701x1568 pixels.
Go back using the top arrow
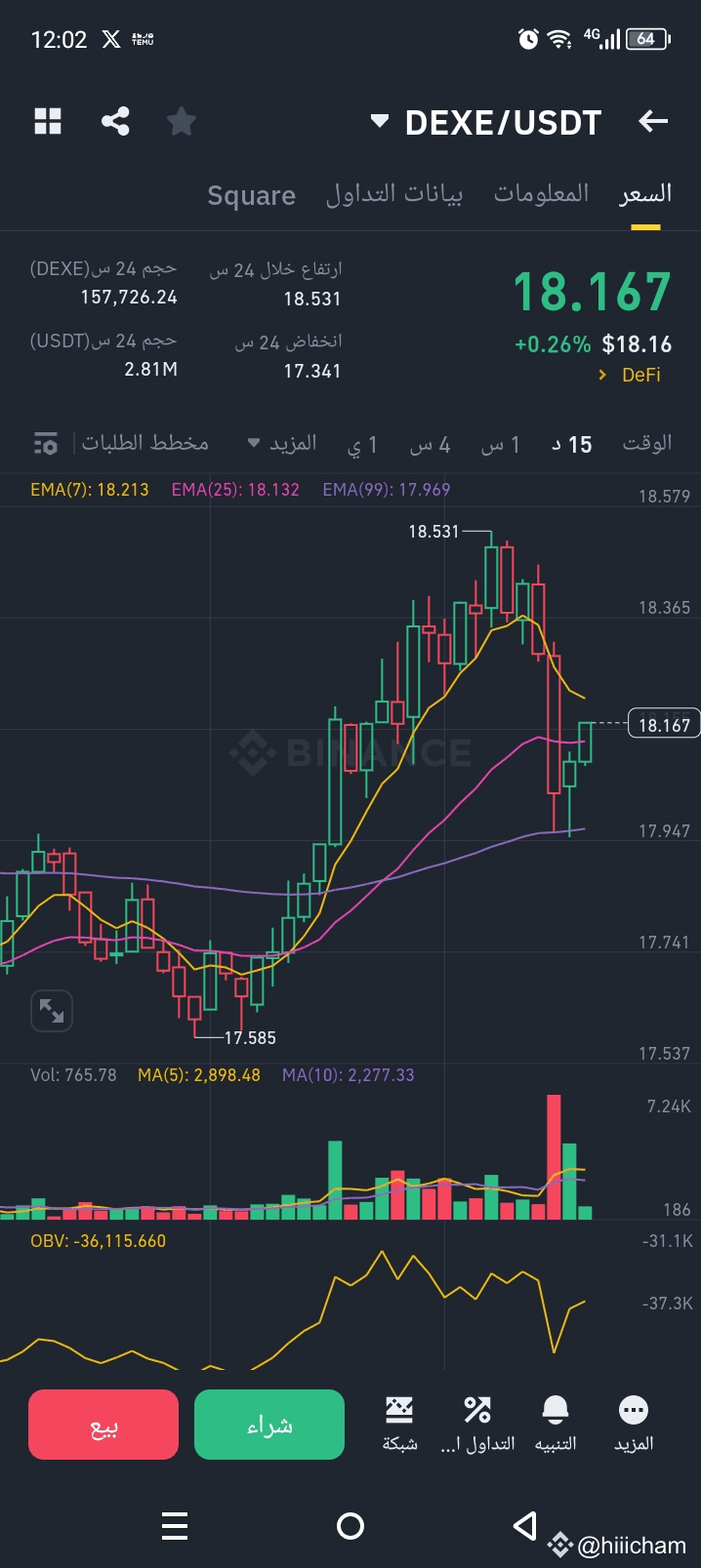point(652,121)
